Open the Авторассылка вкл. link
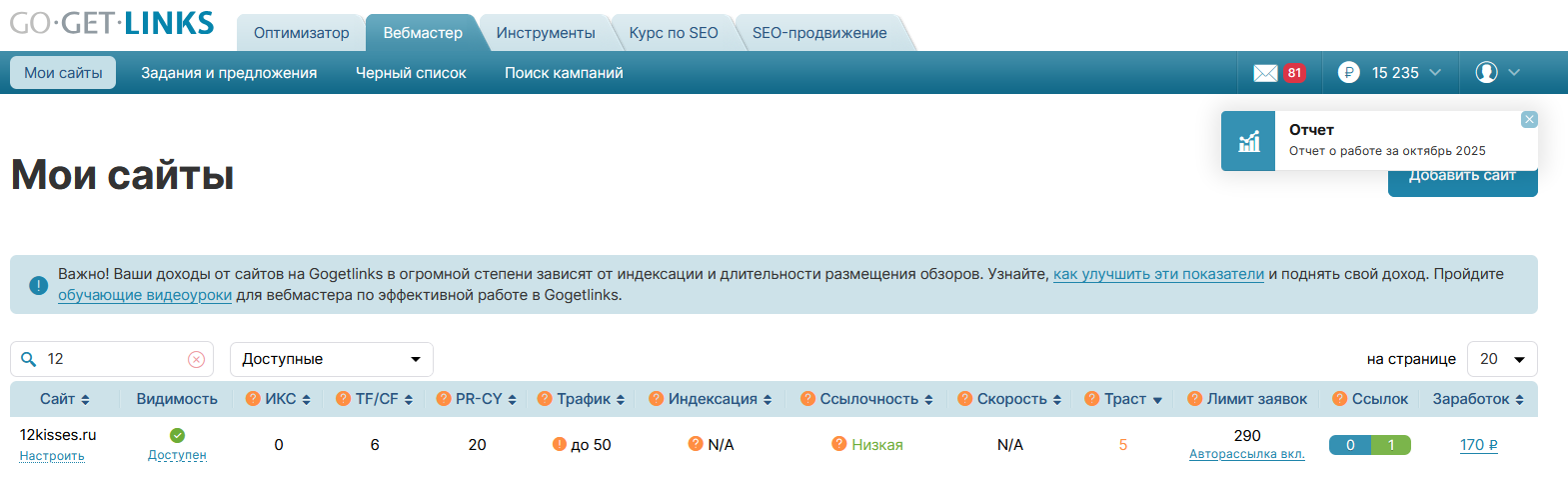 click(1246, 454)
